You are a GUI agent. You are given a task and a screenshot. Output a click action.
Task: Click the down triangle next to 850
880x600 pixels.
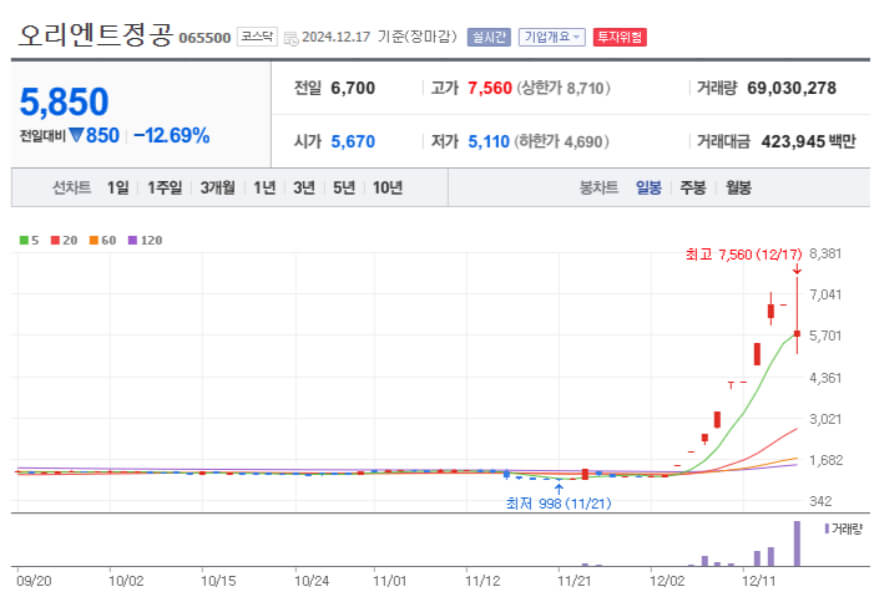[x=76, y=135]
